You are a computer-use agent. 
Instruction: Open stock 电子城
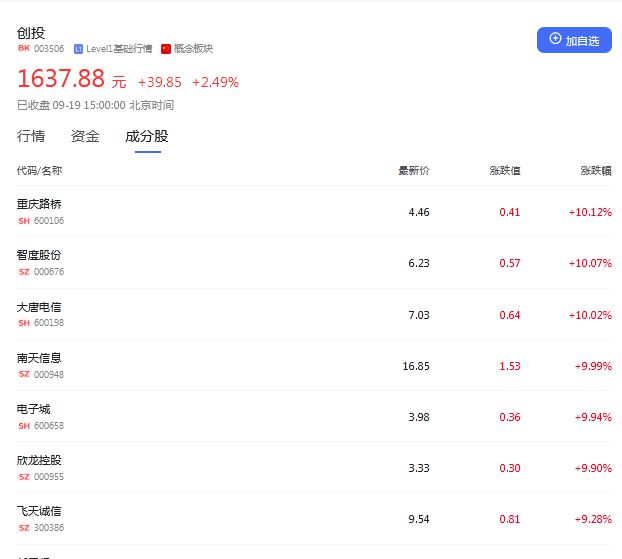pos(33,409)
